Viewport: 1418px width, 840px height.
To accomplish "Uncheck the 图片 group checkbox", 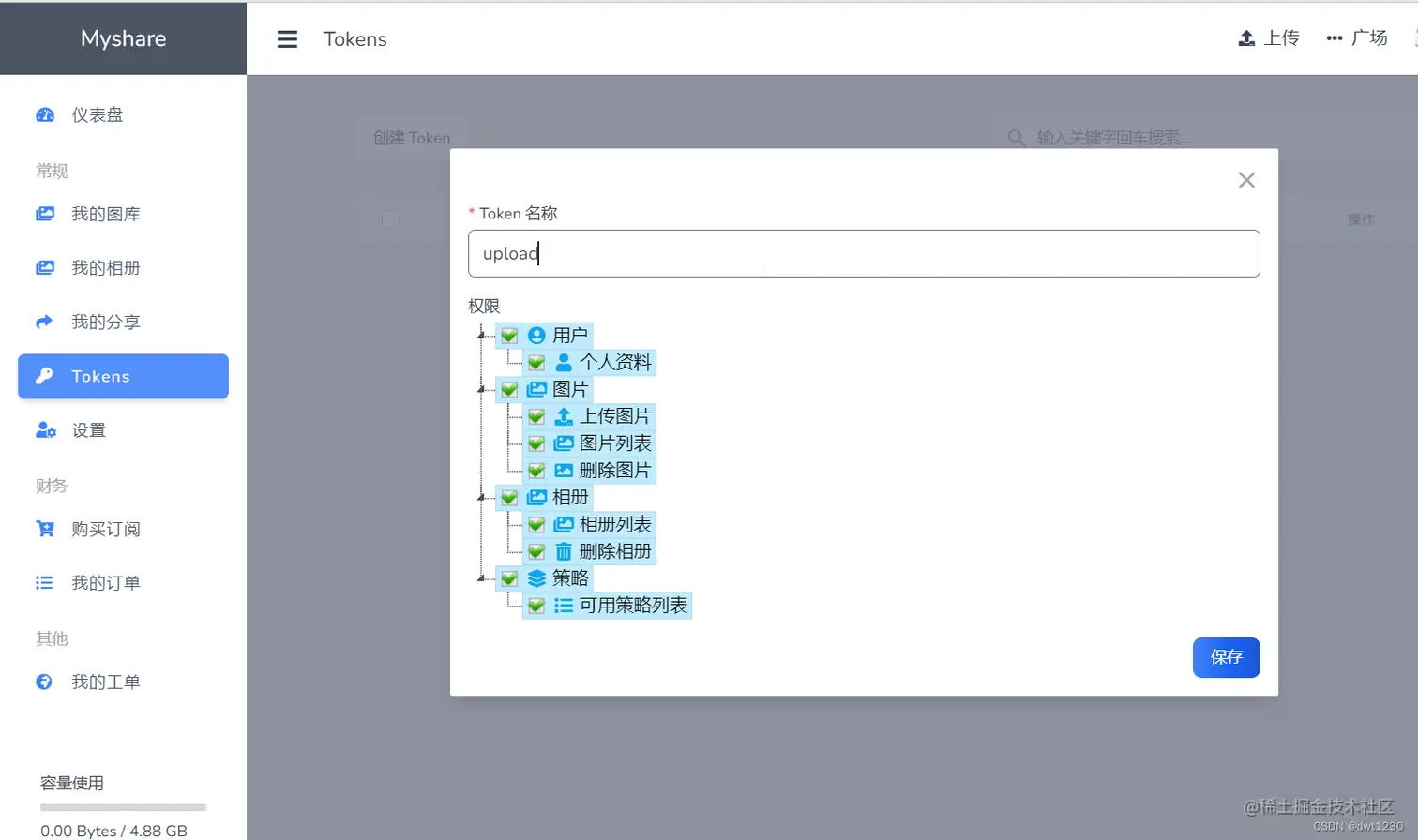I will pyautogui.click(x=509, y=389).
